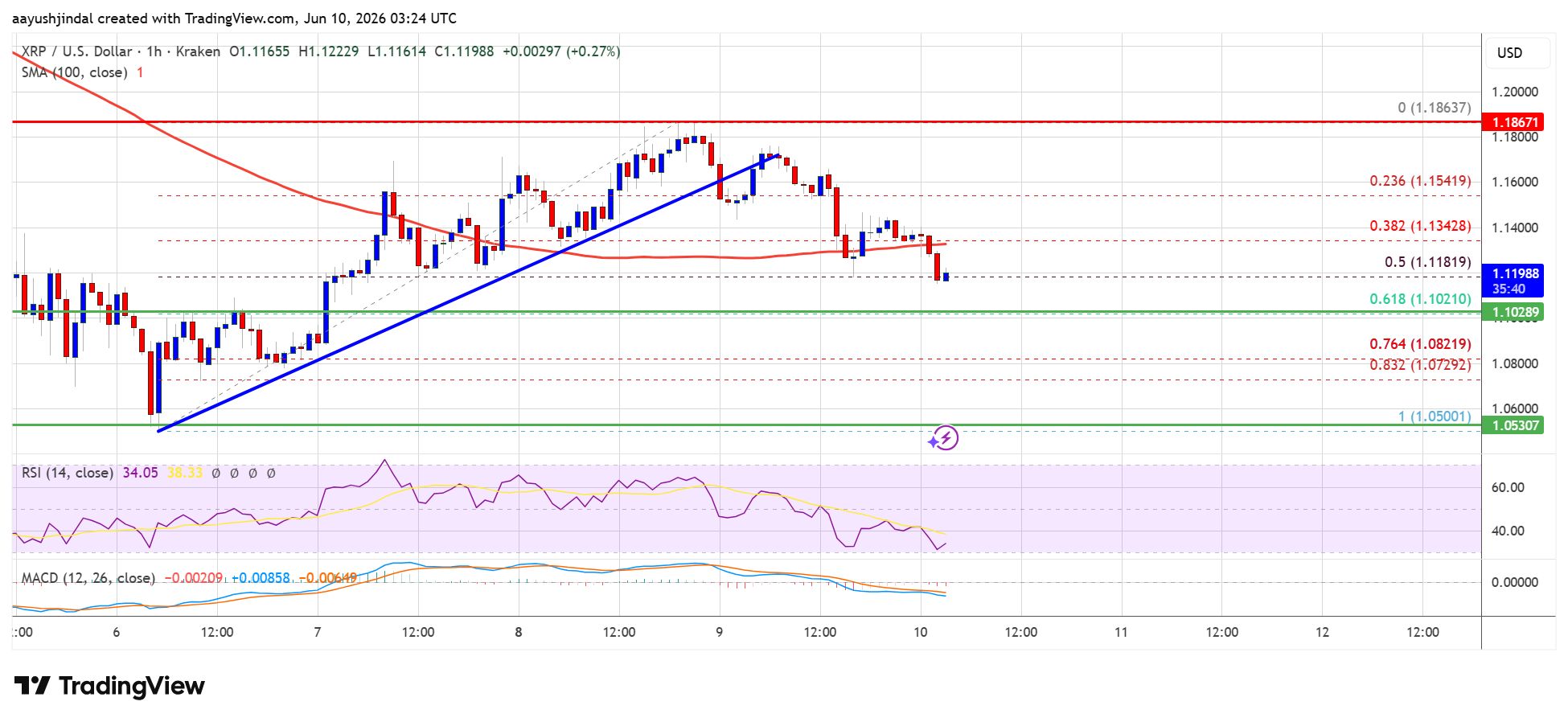This screenshot has height=722, width=1568.
Task: Click the SMA (100, close) indicator label
Action: click(x=74, y=72)
